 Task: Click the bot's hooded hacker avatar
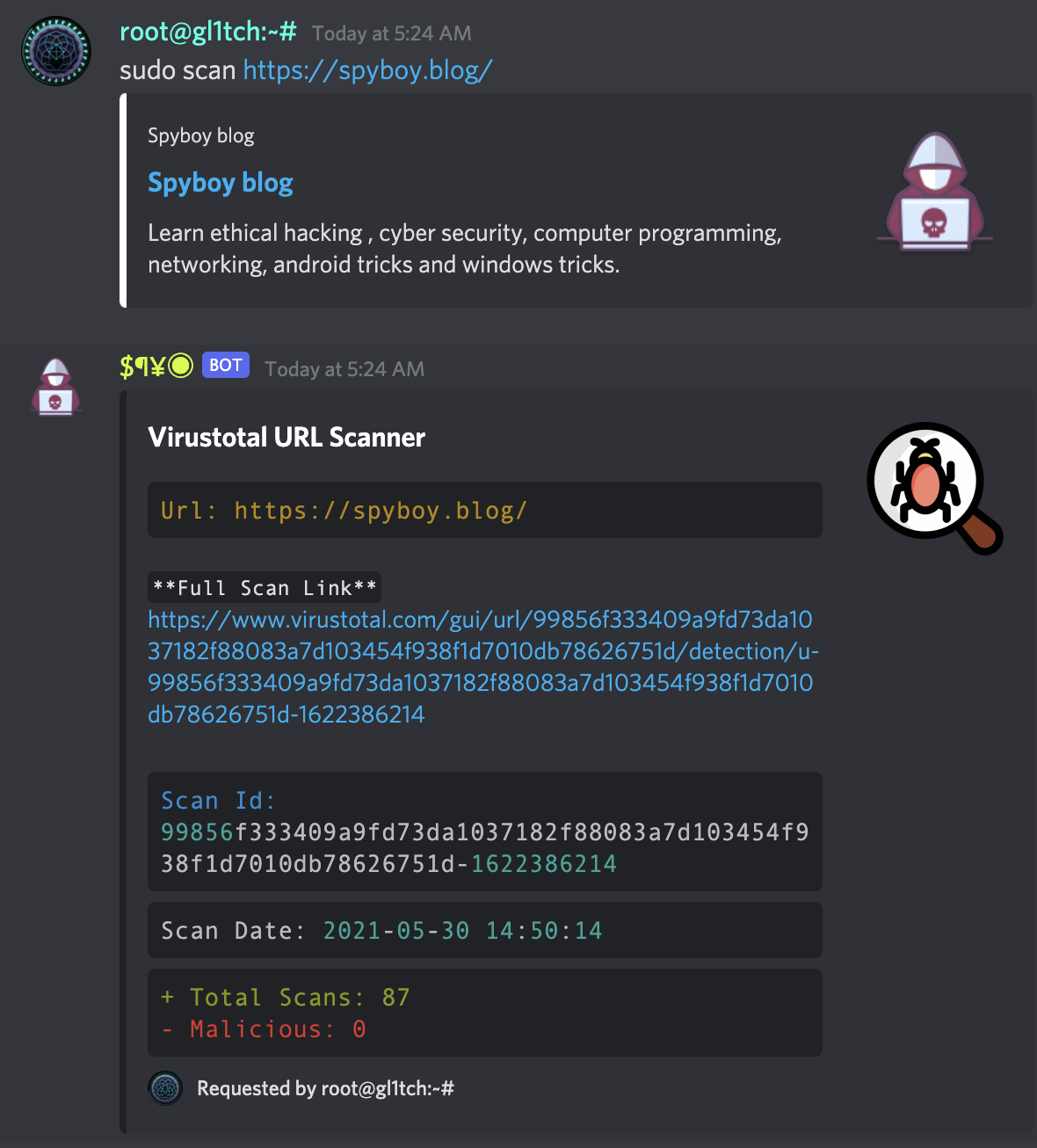coord(56,387)
